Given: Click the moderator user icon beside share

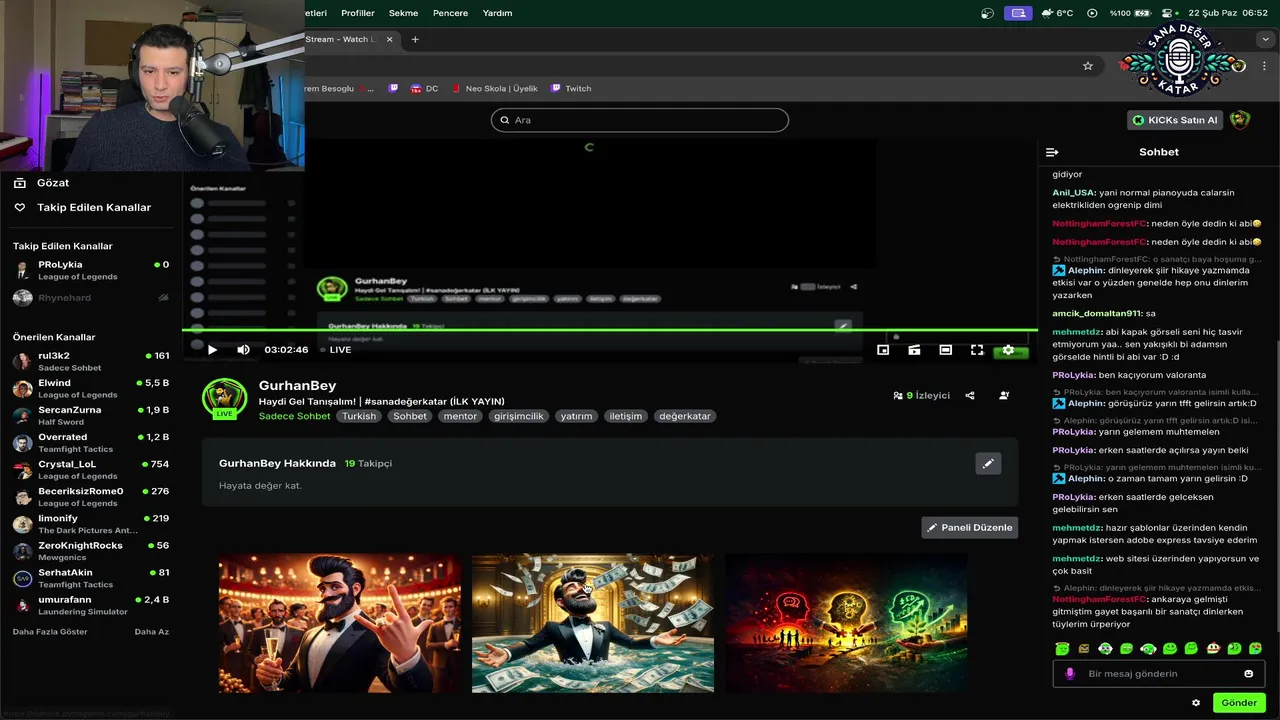Looking at the screenshot, I should coord(1004,396).
